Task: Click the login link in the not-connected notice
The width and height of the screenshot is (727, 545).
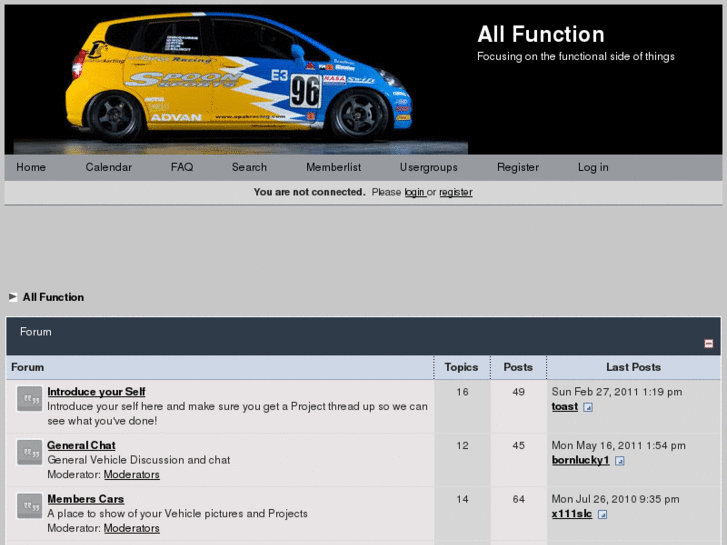Action: [415, 192]
